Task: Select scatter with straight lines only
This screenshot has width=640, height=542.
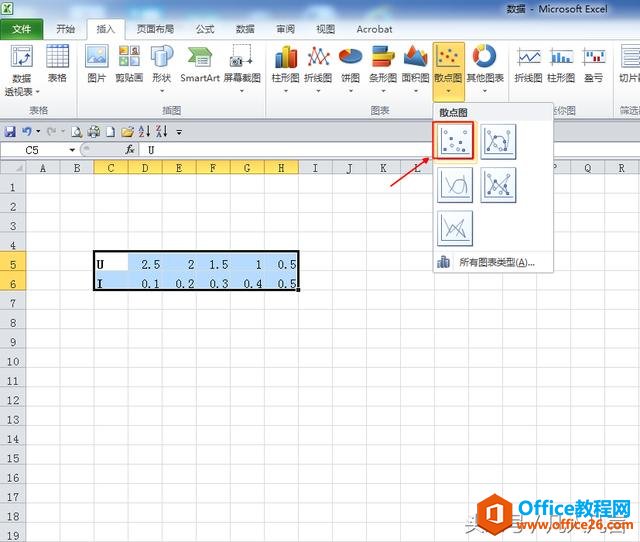Action: click(455, 228)
